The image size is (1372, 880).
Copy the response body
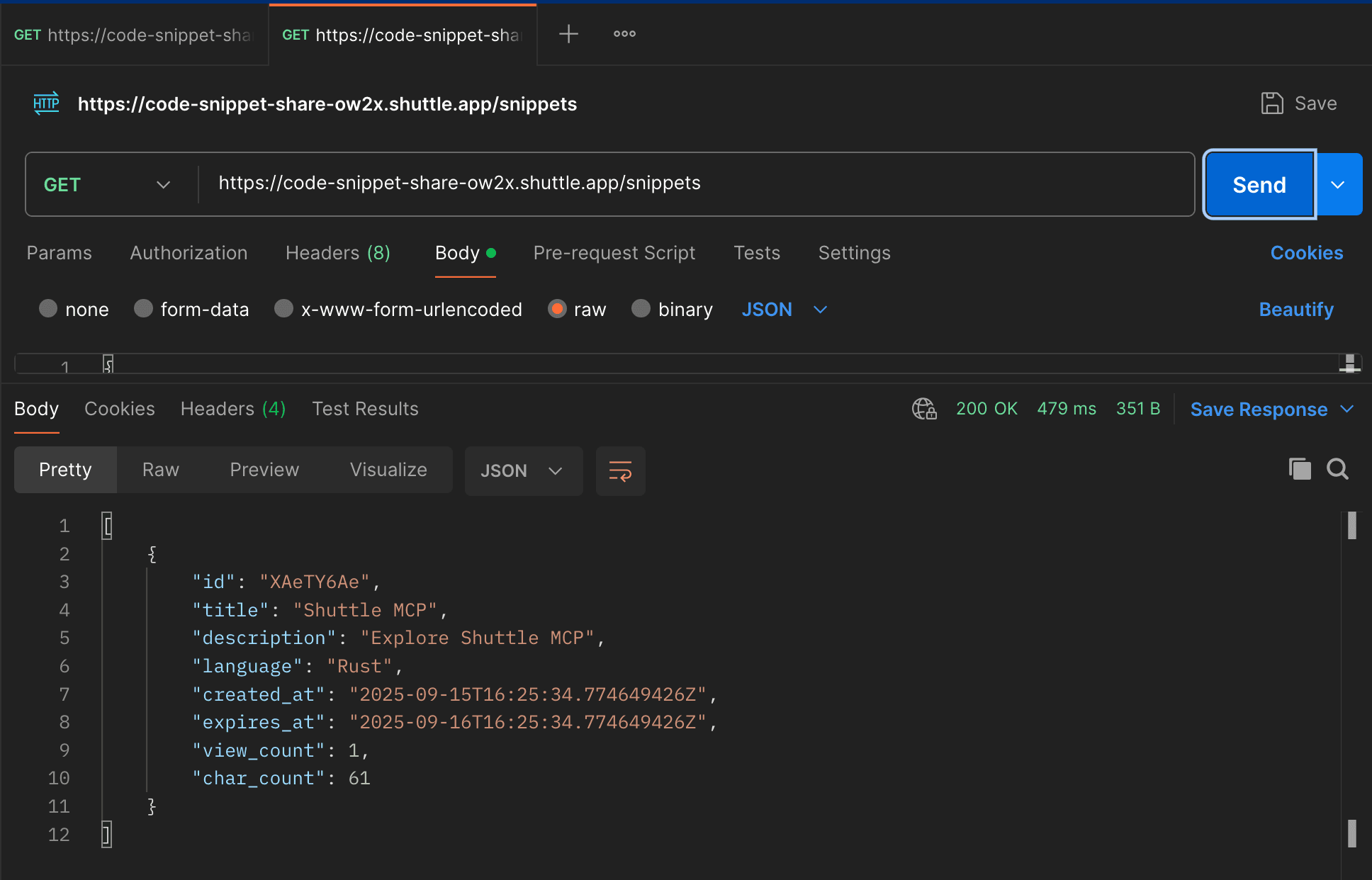(1299, 469)
